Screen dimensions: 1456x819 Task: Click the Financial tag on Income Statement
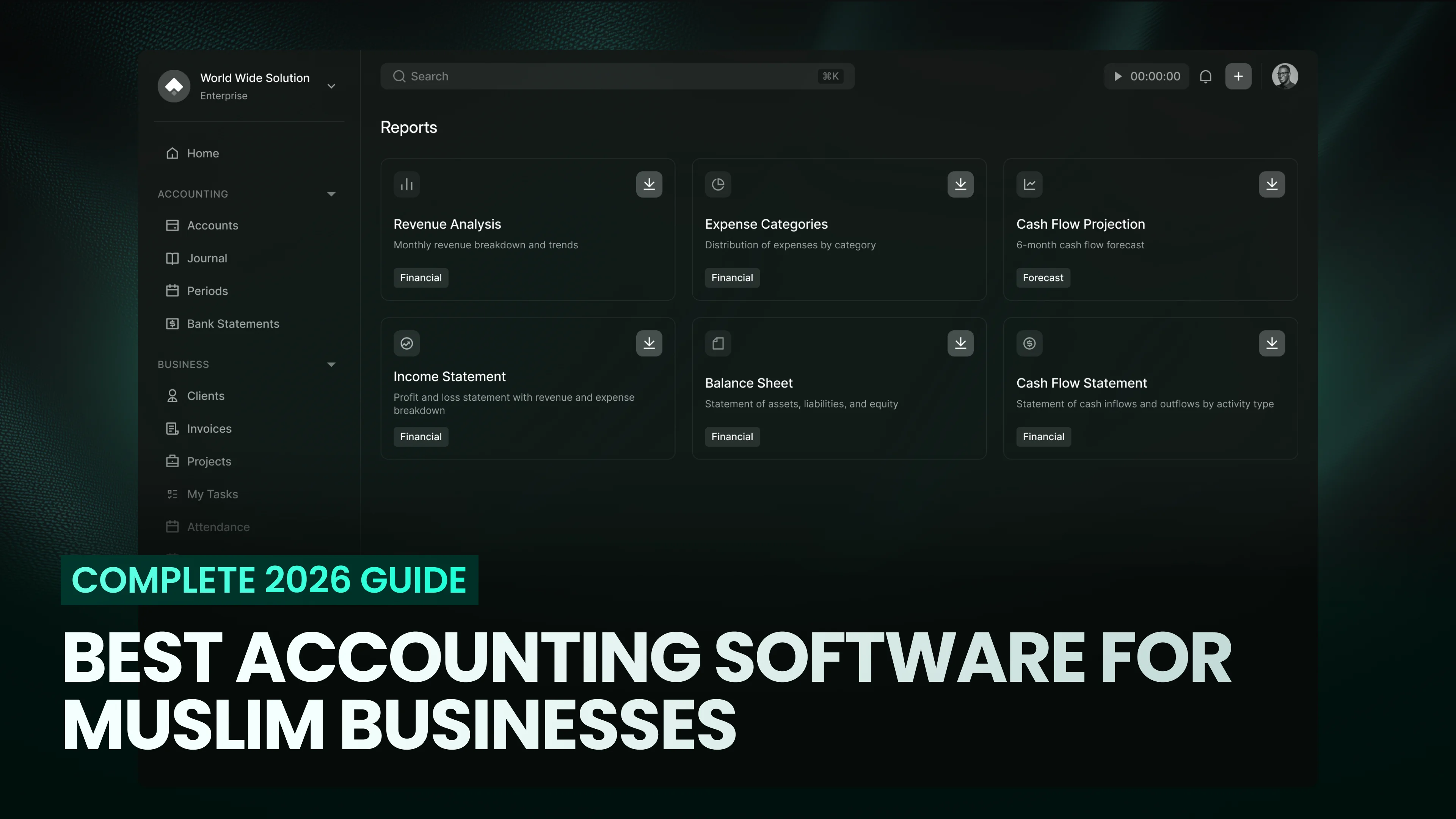tap(420, 436)
